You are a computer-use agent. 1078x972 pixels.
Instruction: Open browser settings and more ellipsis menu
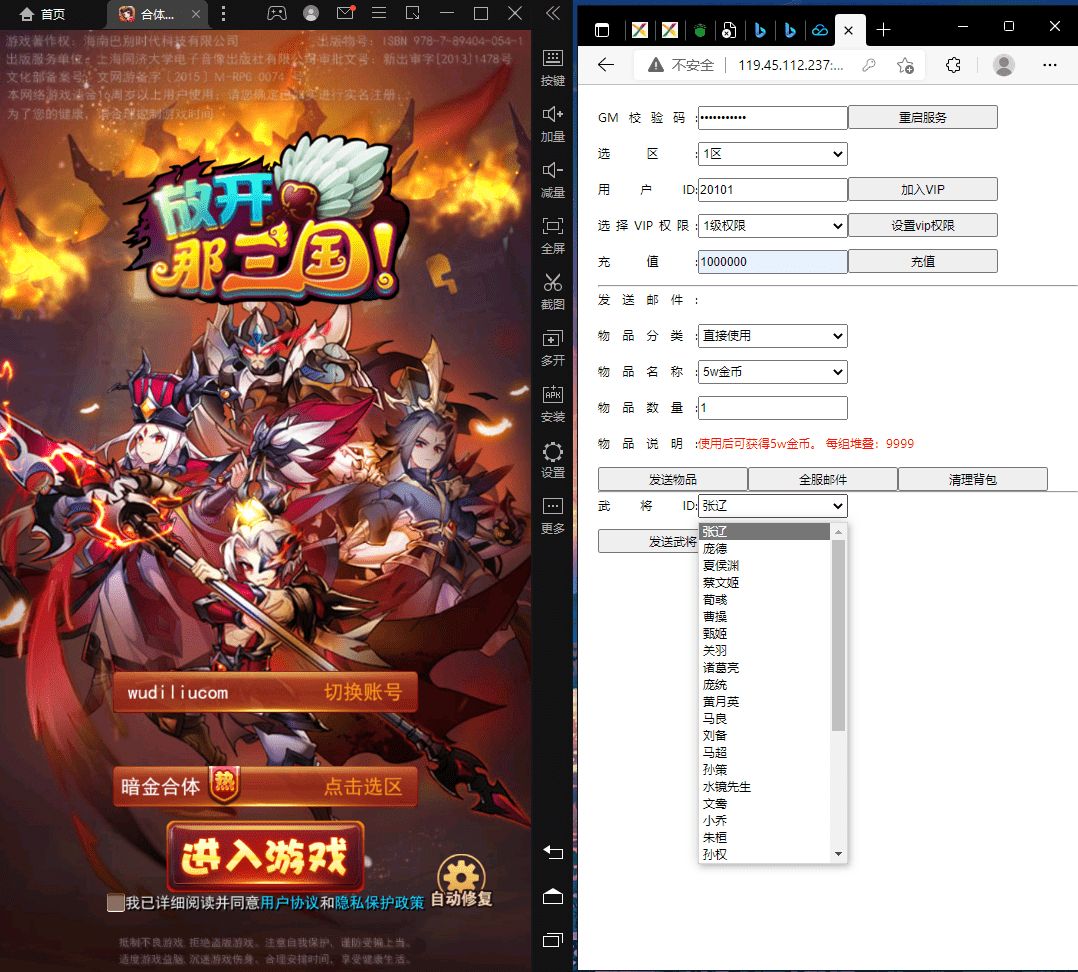click(1049, 65)
